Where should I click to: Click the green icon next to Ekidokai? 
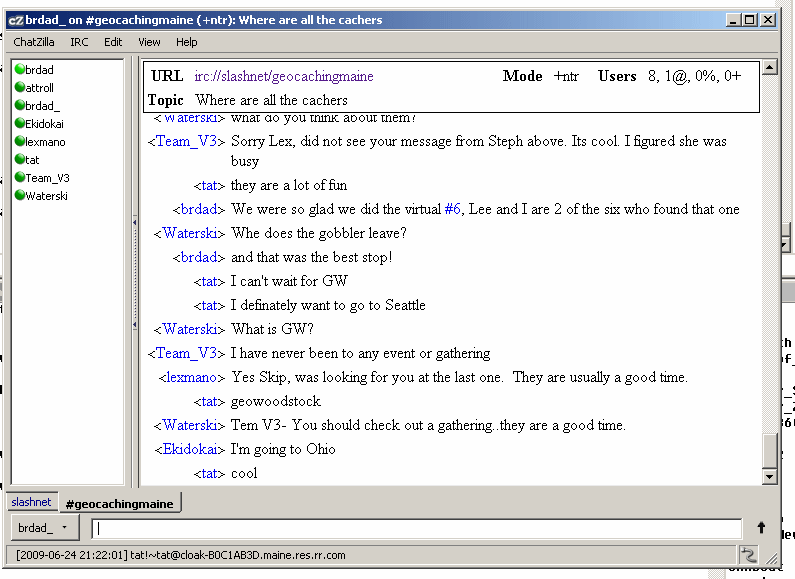19,124
